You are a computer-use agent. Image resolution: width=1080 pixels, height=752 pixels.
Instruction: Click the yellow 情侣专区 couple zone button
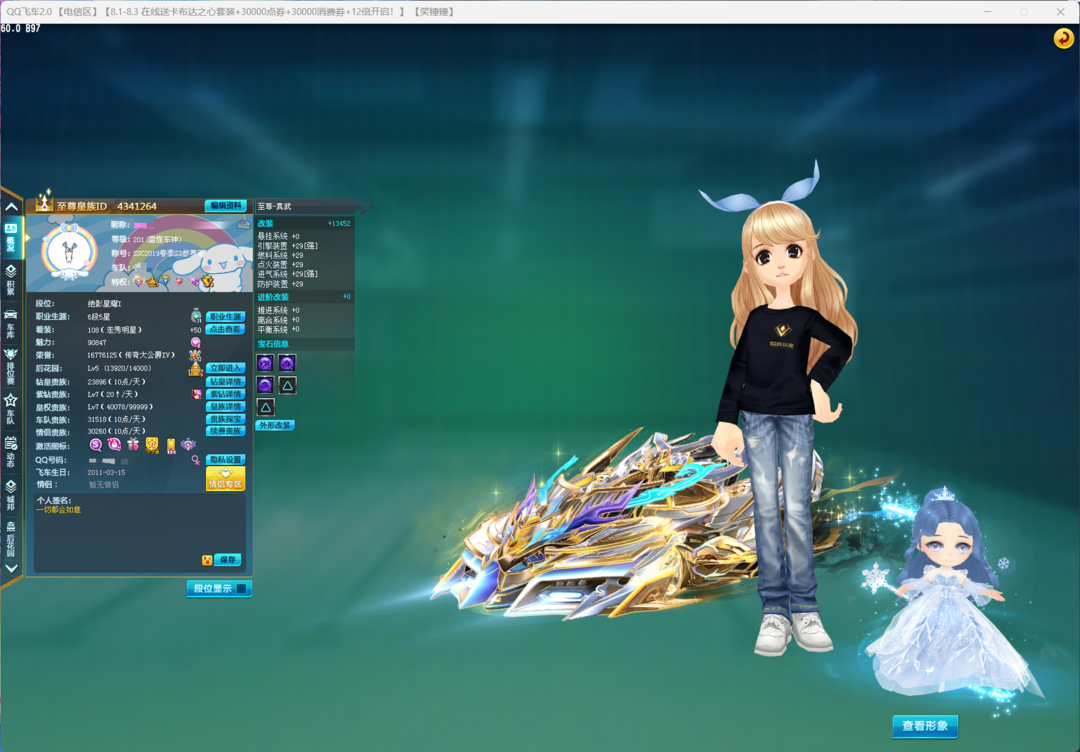(225, 479)
